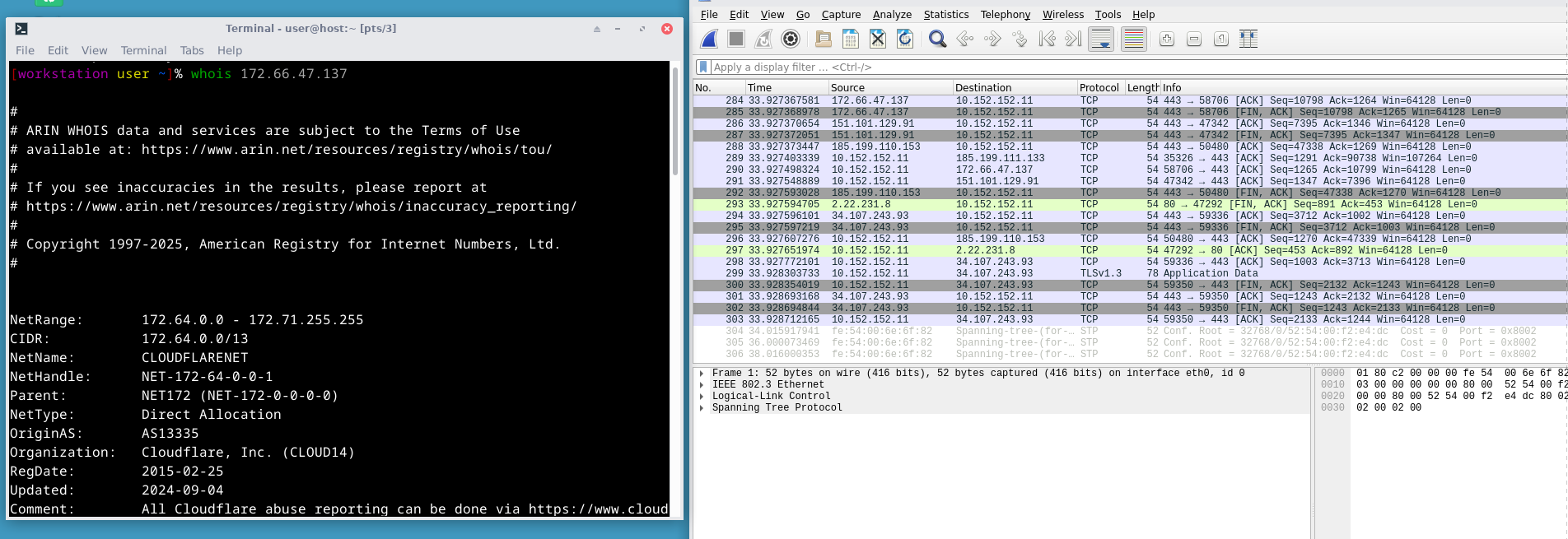Viewport: 1568px width, 539px height.
Task: Start capturing packets with shark fin icon
Action: [709, 39]
